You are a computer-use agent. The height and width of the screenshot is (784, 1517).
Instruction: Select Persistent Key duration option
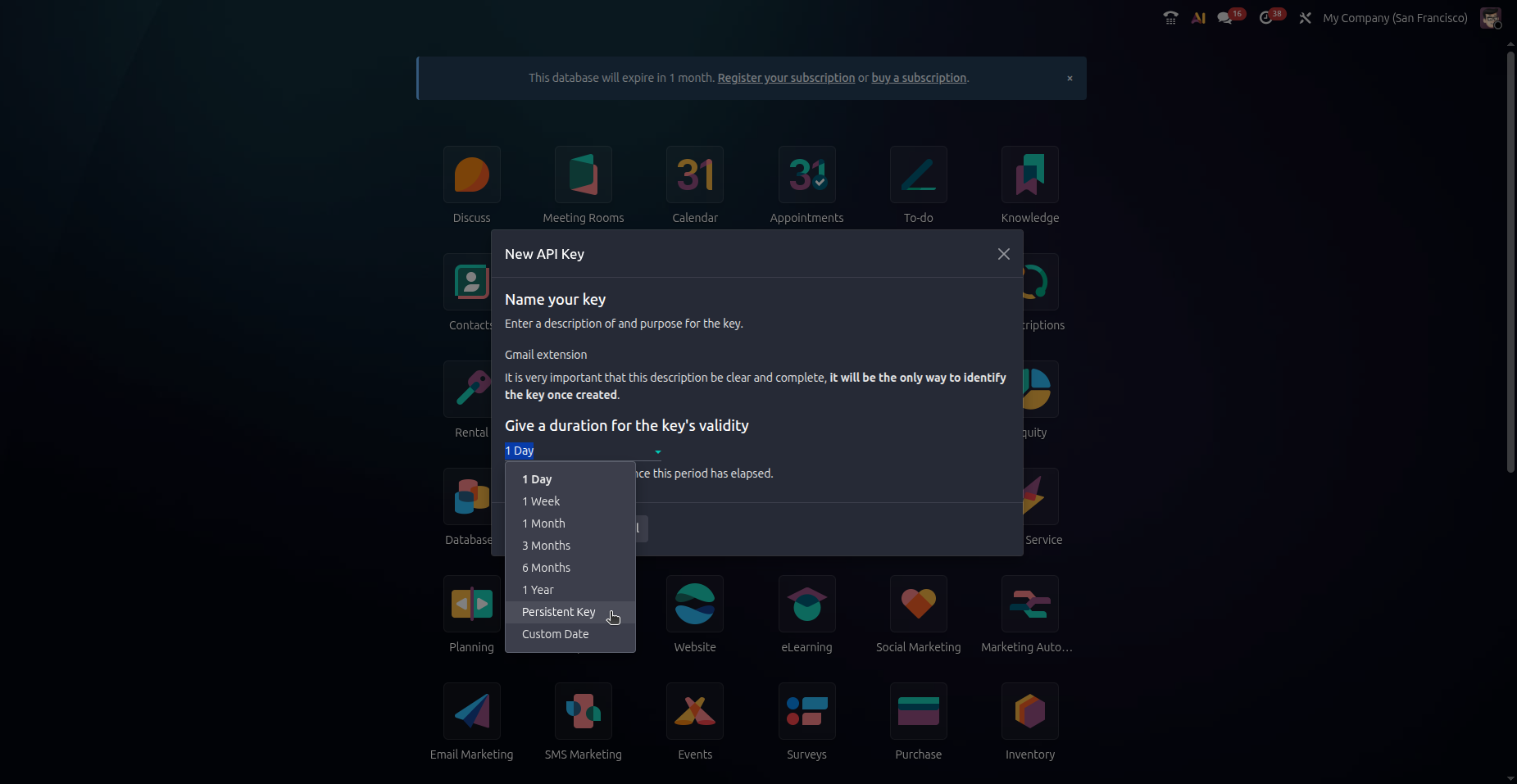(x=559, y=612)
